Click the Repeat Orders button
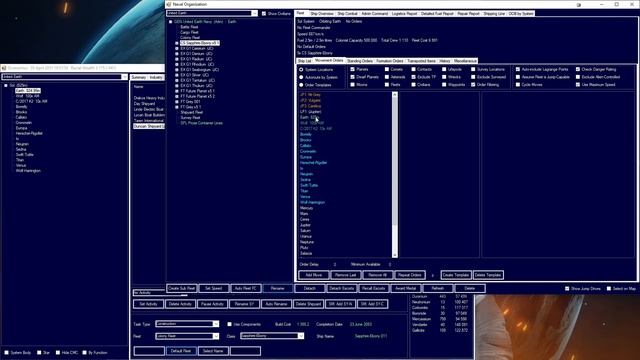The width and height of the screenshot is (640, 360). [410, 275]
